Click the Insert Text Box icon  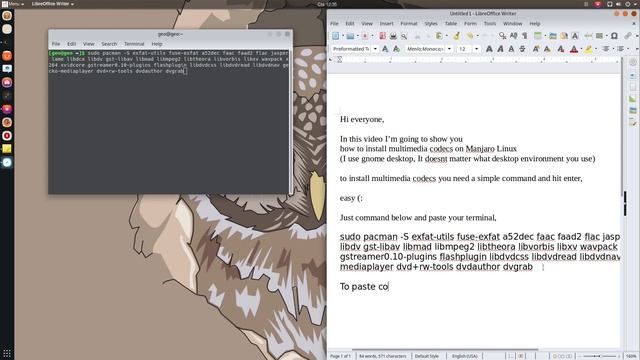click(x=575, y=36)
